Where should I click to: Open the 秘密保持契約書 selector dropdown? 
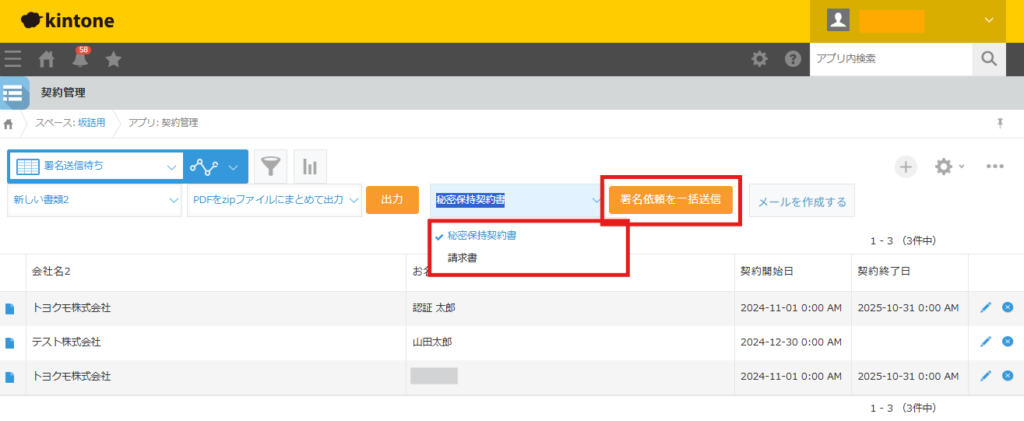(517, 200)
